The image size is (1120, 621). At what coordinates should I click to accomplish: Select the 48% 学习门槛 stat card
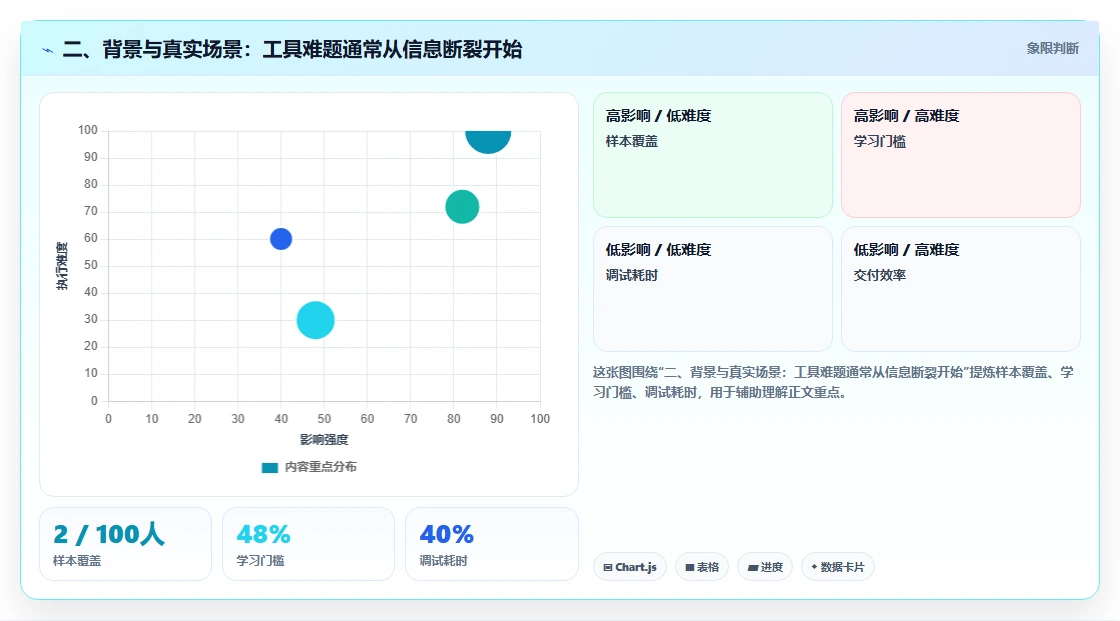click(x=309, y=544)
